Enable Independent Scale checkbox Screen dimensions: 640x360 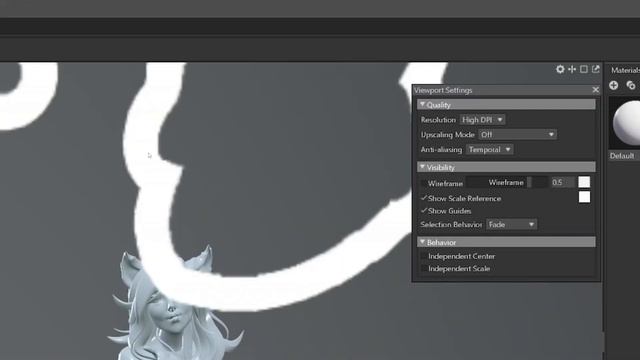pyautogui.click(x=424, y=268)
